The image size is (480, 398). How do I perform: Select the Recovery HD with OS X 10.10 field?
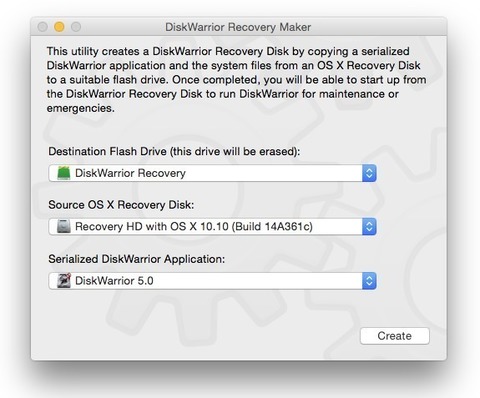212,227
